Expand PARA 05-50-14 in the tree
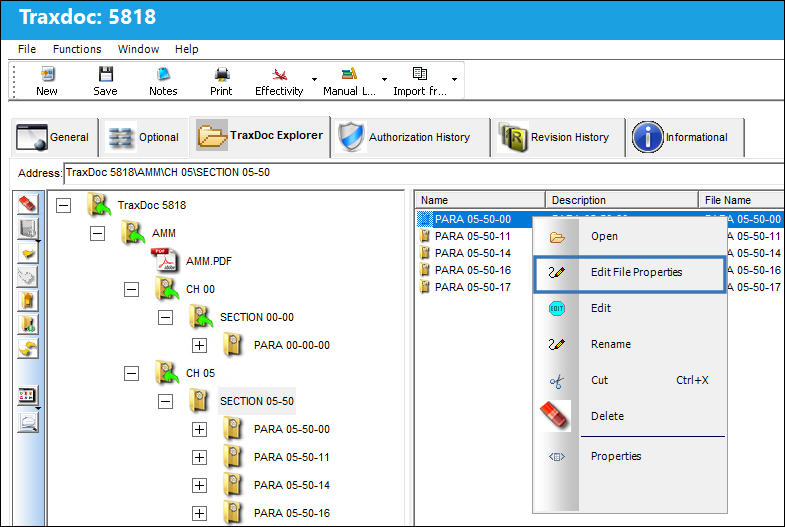This screenshot has width=785, height=527. click(x=200, y=485)
